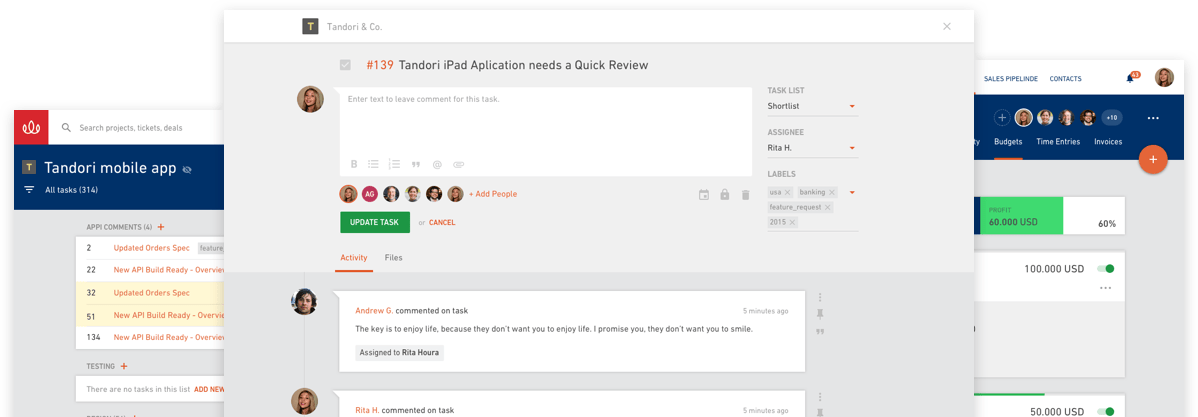Open notifications bell in the right window
The width and height of the screenshot is (1198, 417).
tap(1131, 78)
